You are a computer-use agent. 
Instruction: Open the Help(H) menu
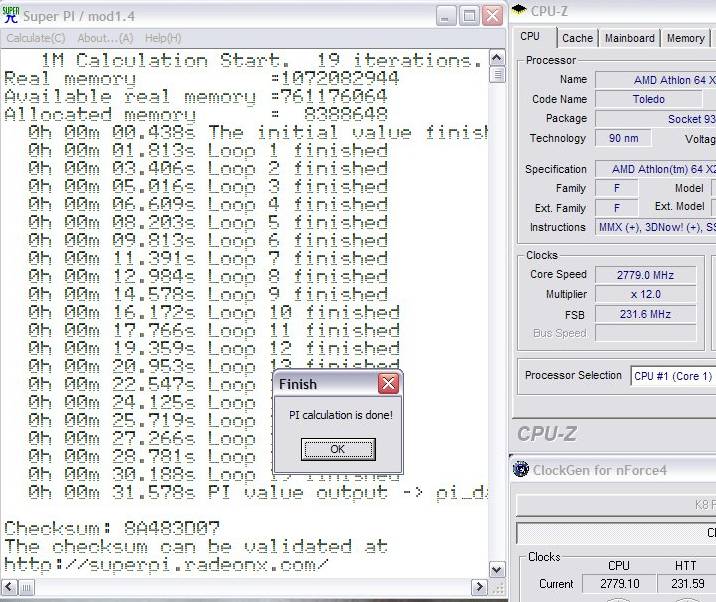pos(163,38)
